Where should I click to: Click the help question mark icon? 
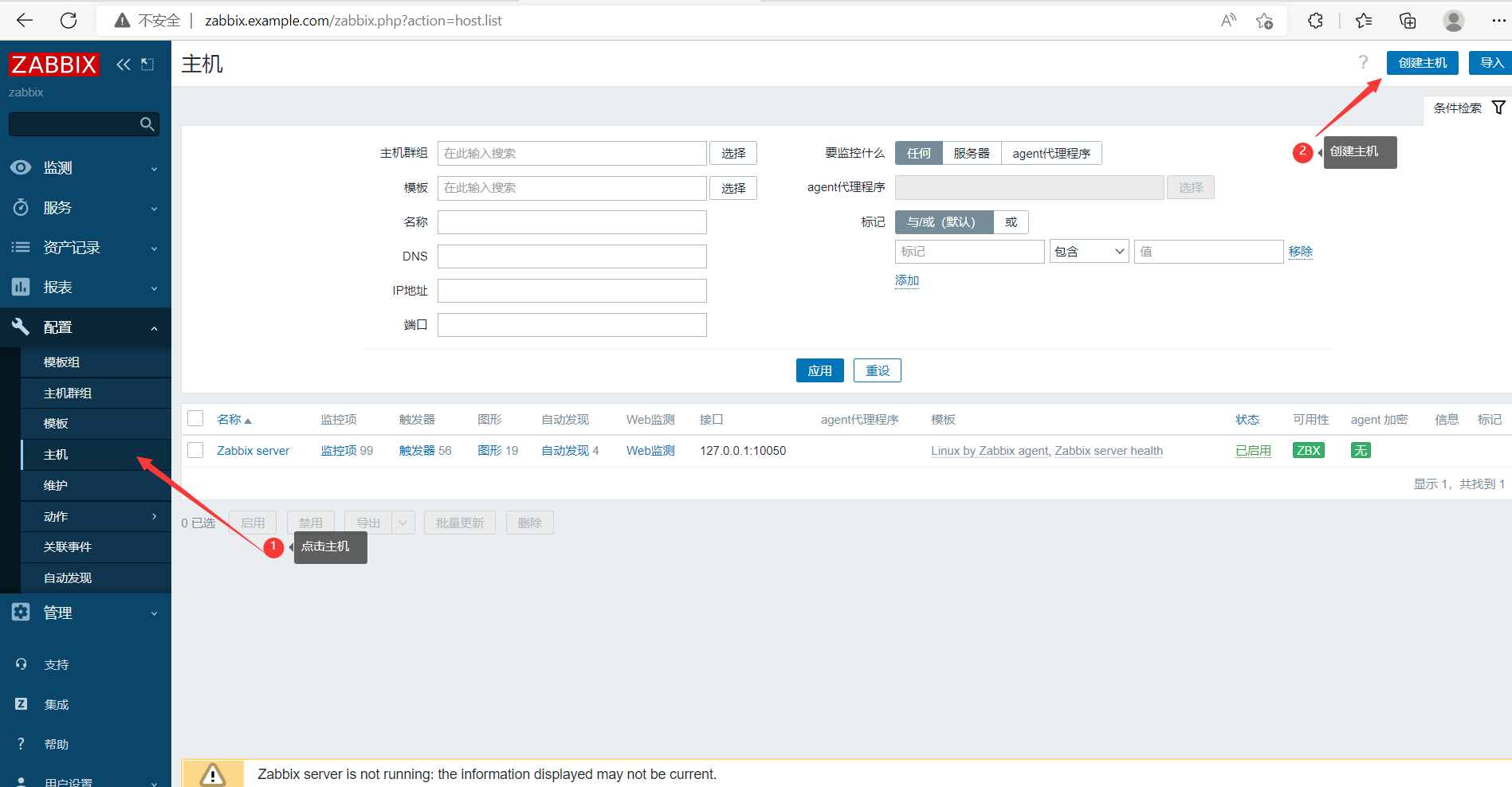coord(1363,62)
